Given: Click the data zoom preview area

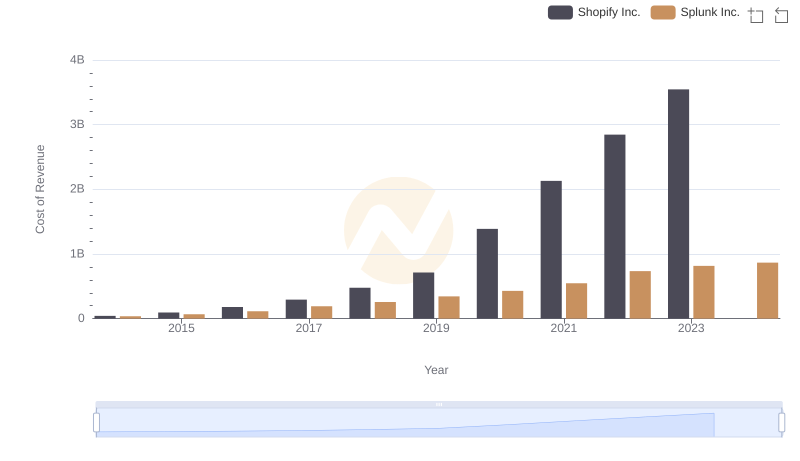Looking at the screenshot, I should (439, 423).
